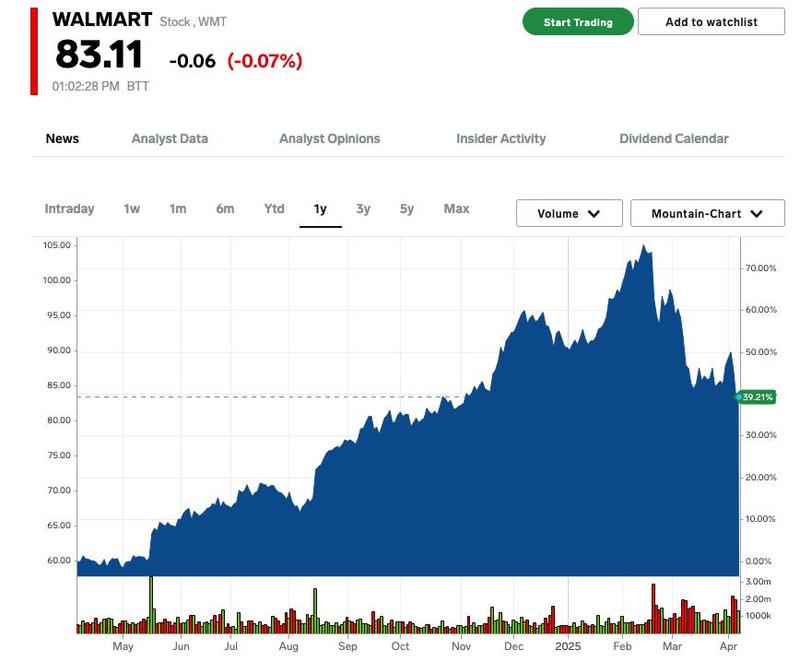This screenshot has width=800, height=664.
Task: Click the green 39.21% price marker
Action: [x=757, y=397]
